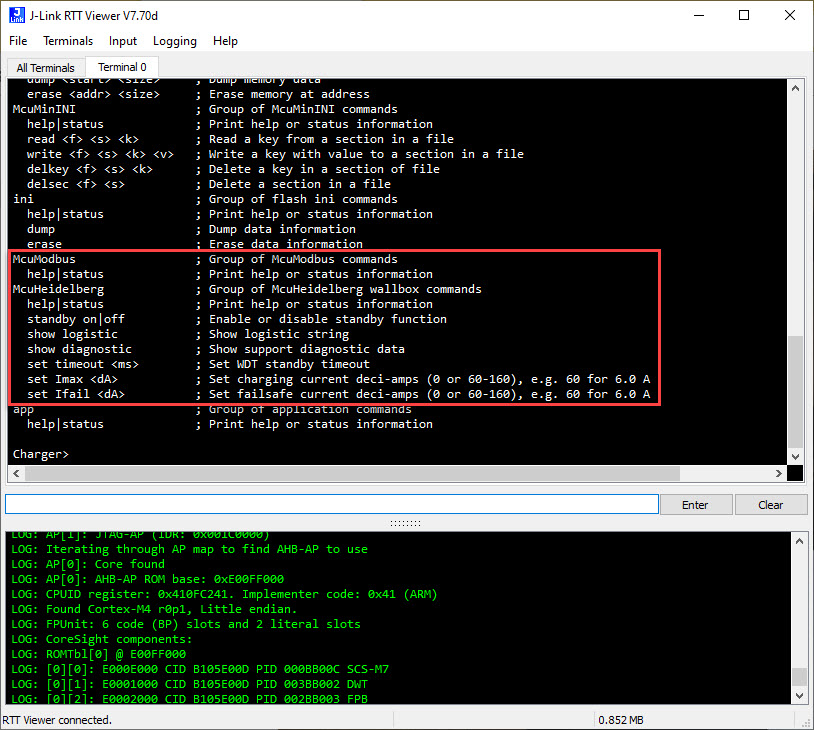Click the right arrow of horizontal scrollbar
Screen dimensions: 814x730
(x=779, y=473)
